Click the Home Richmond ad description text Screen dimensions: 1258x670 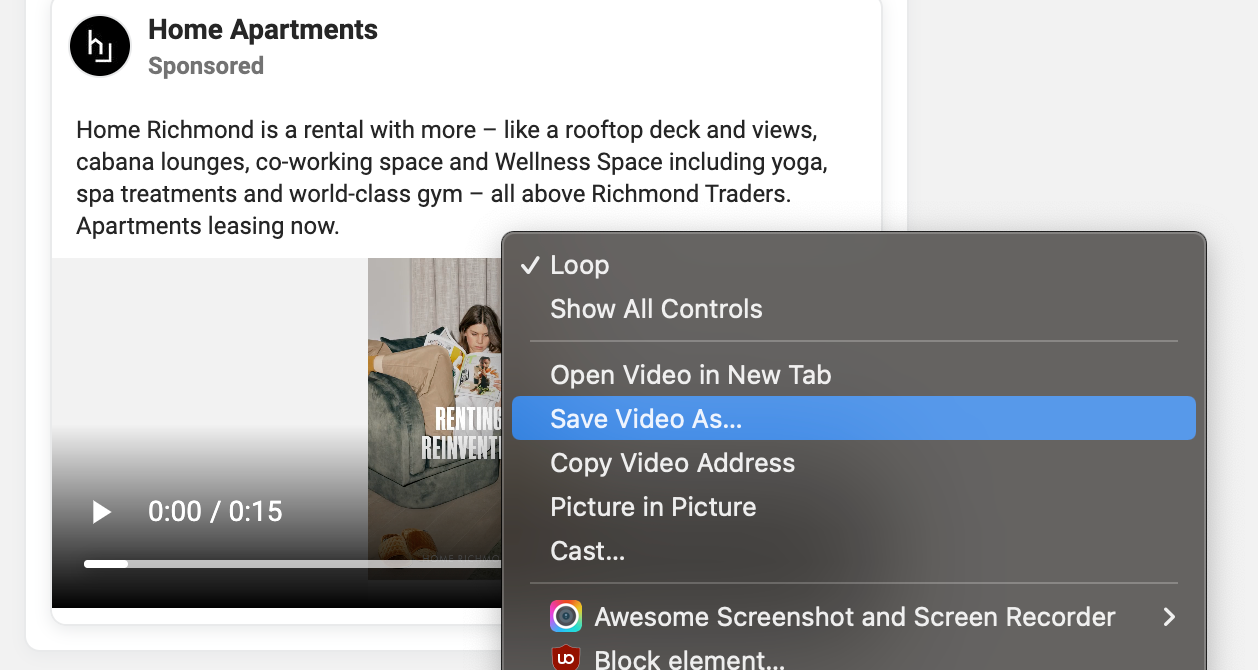click(x=450, y=178)
